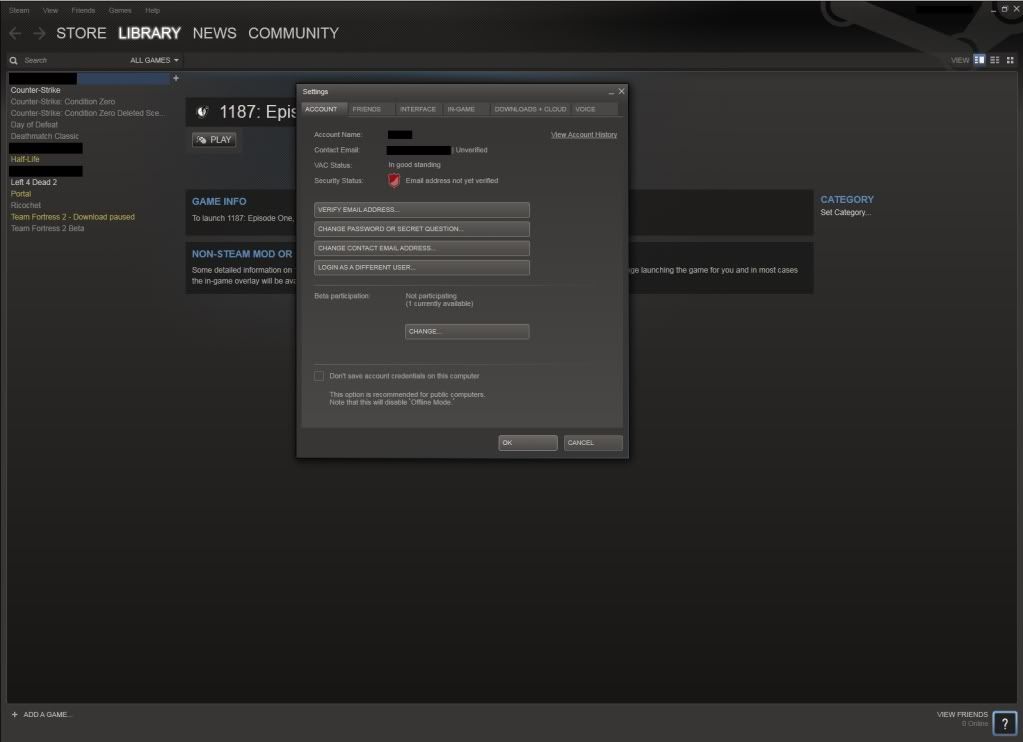1023x742 pixels.
Task: Select Team Fortress 2 - Download paused
Action: [72, 217]
